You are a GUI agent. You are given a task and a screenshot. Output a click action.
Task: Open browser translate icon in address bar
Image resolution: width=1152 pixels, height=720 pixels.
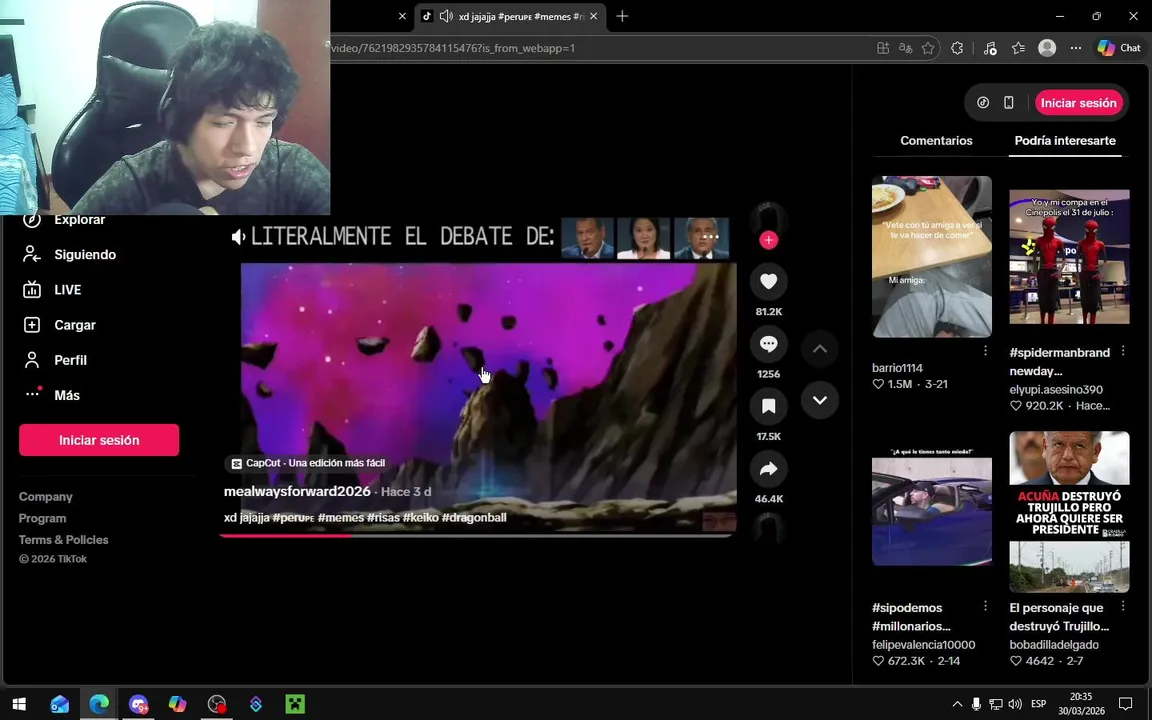pos(906,48)
